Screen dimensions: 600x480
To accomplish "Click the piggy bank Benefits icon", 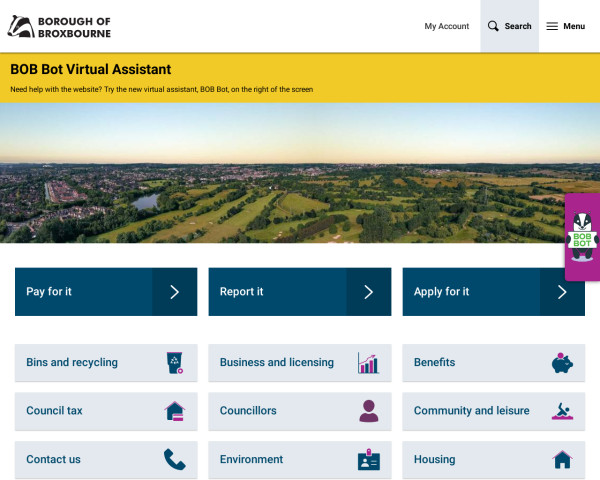I will tap(562, 363).
